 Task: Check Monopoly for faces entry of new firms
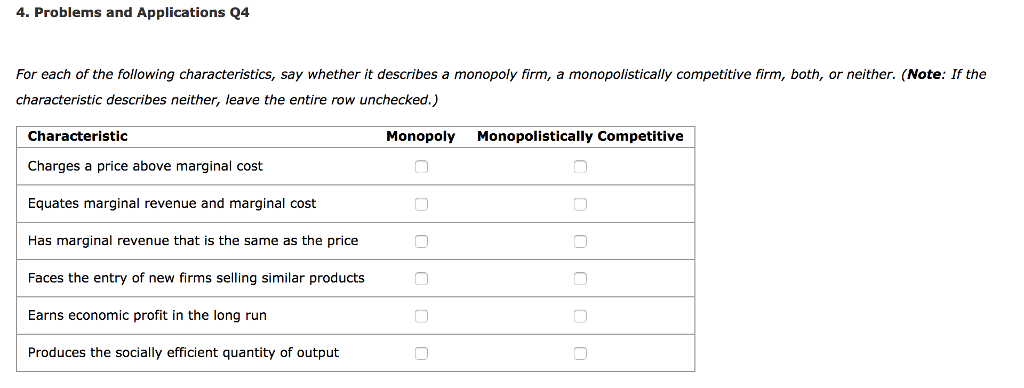click(421, 279)
